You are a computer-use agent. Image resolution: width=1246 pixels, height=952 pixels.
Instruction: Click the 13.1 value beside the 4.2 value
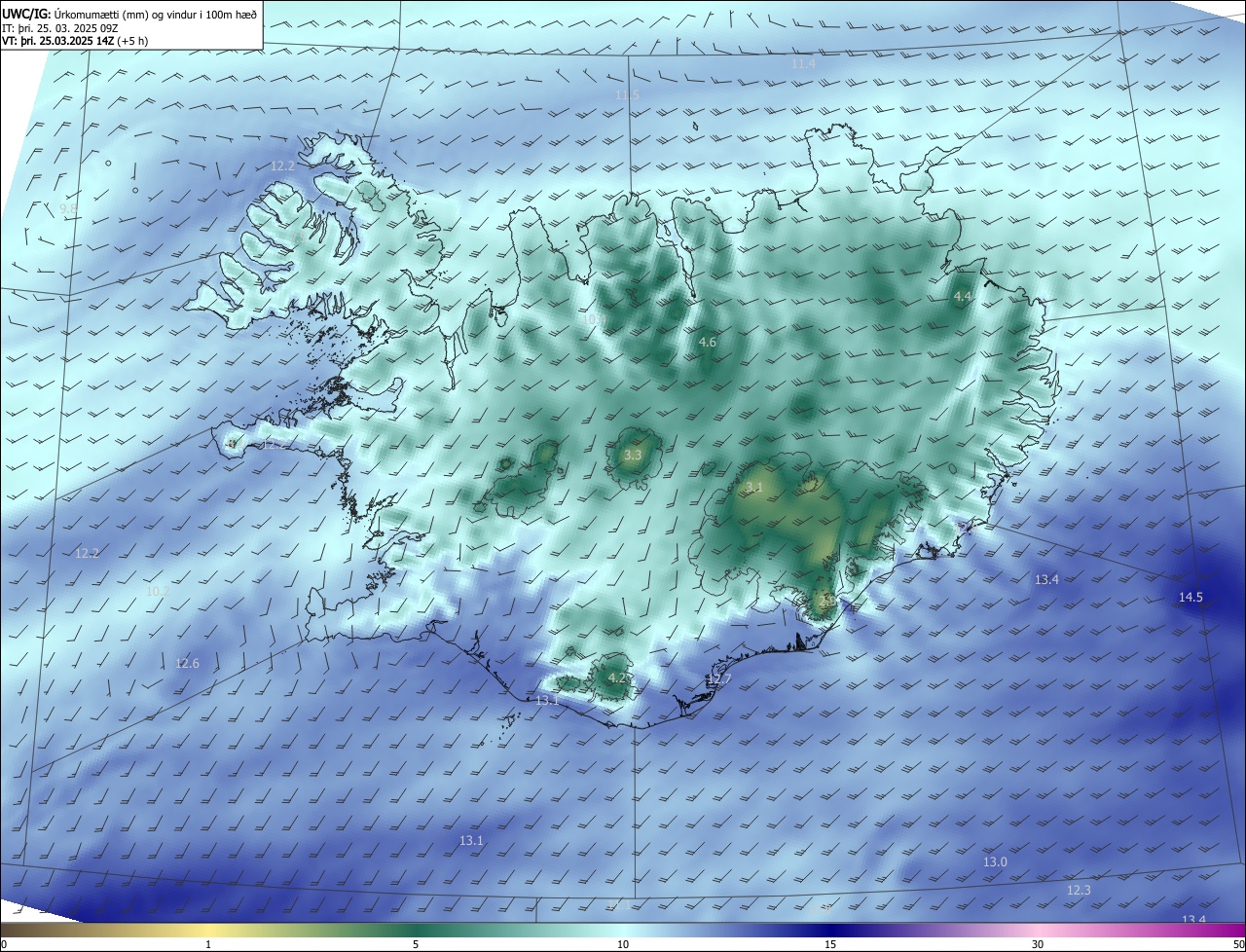coord(547,700)
